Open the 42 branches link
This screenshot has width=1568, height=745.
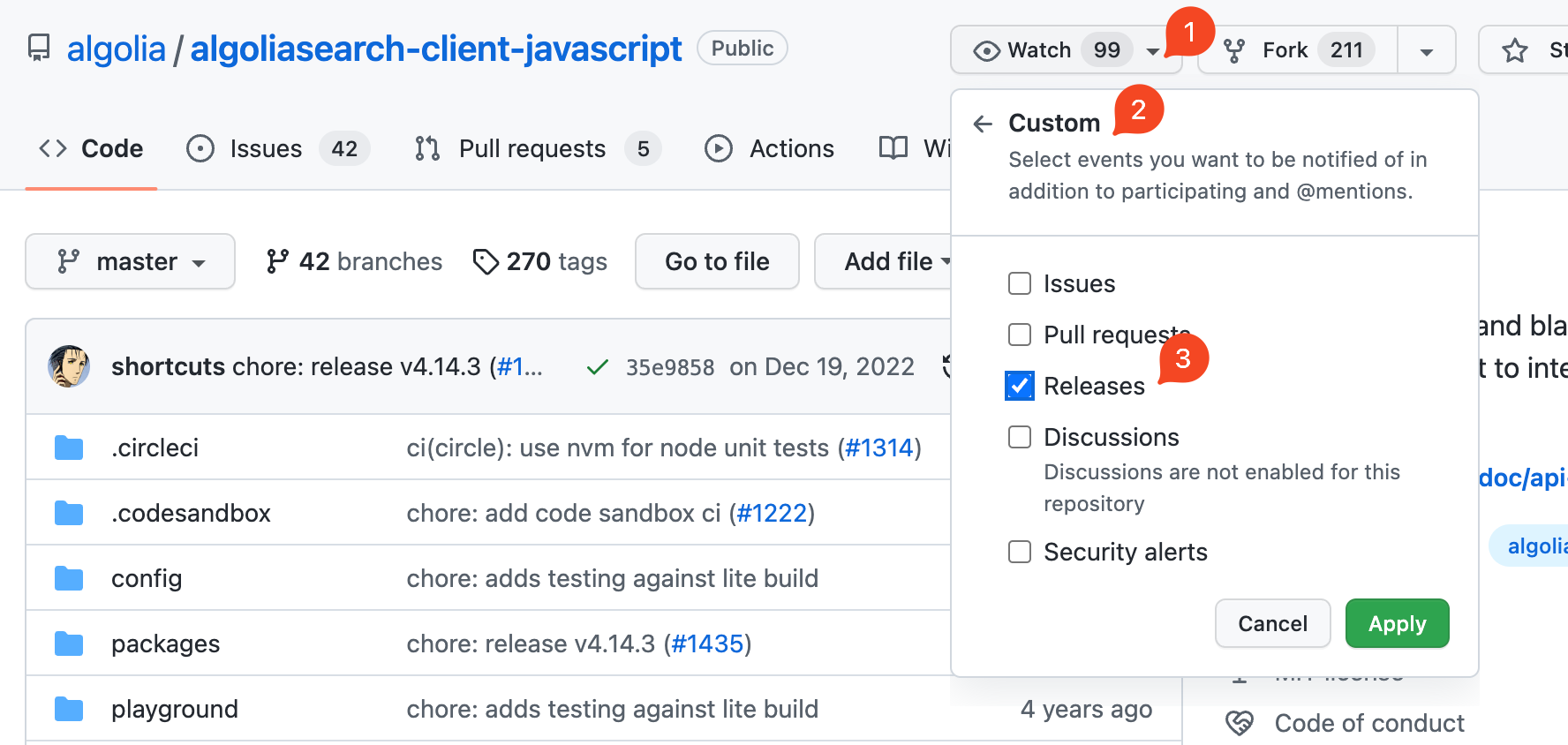pos(355,261)
